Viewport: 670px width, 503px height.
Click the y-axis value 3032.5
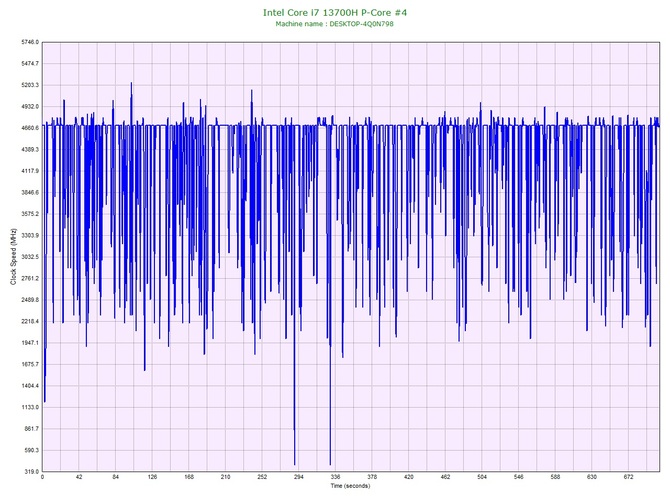coord(29,257)
